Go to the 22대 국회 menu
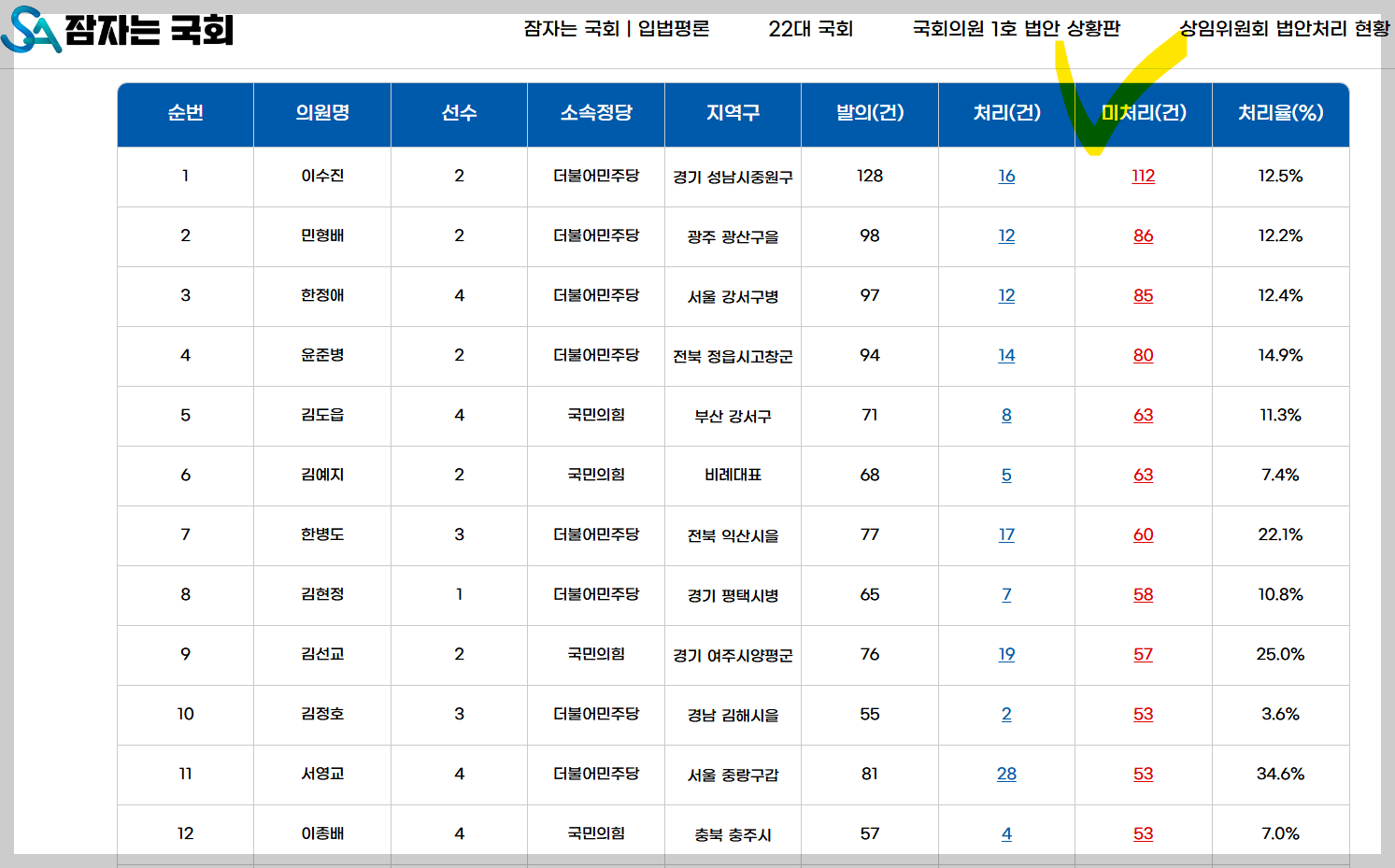Image resolution: width=1395 pixels, height=868 pixels. (x=811, y=29)
